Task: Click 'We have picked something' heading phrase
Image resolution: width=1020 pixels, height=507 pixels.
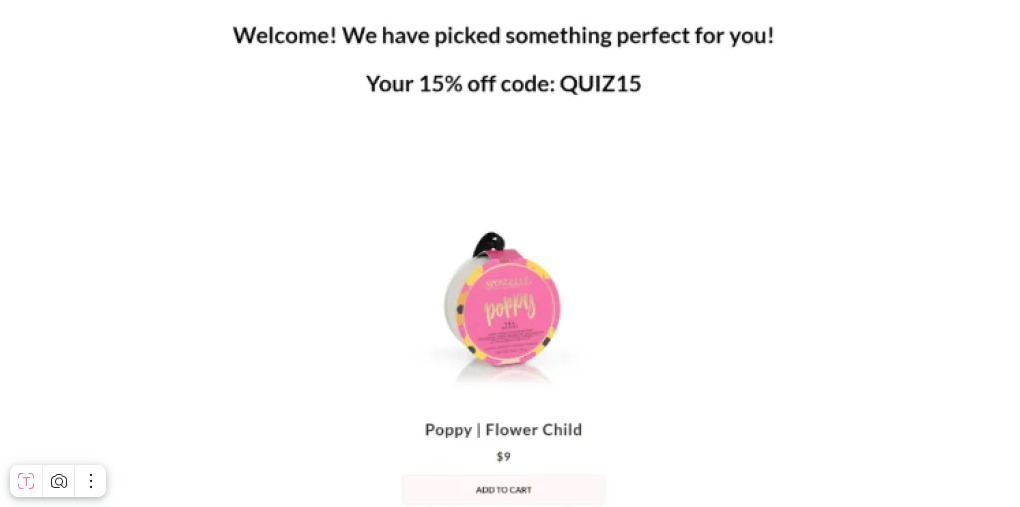Action: 476,36
